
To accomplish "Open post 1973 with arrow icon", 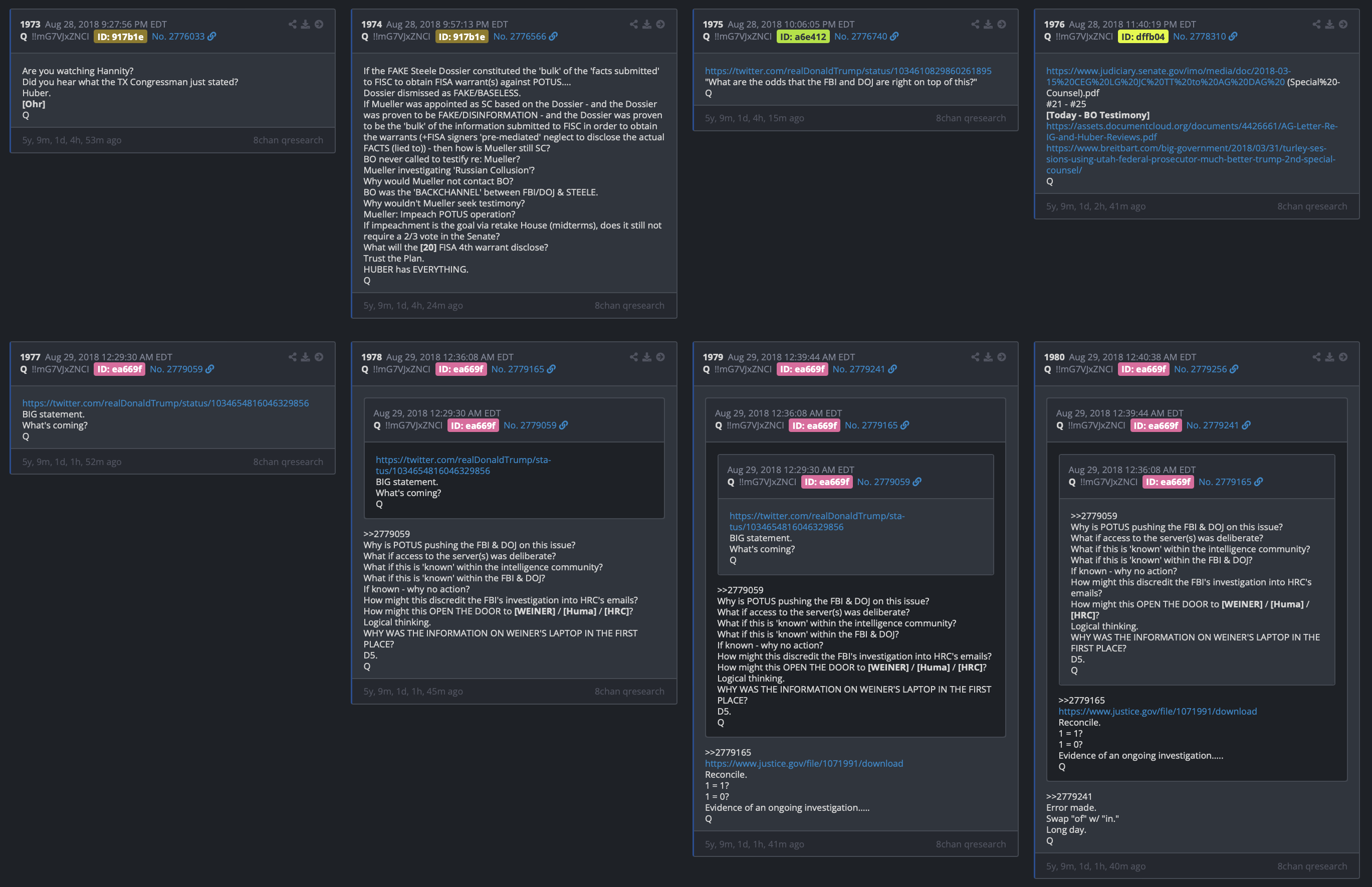I will 319,24.
